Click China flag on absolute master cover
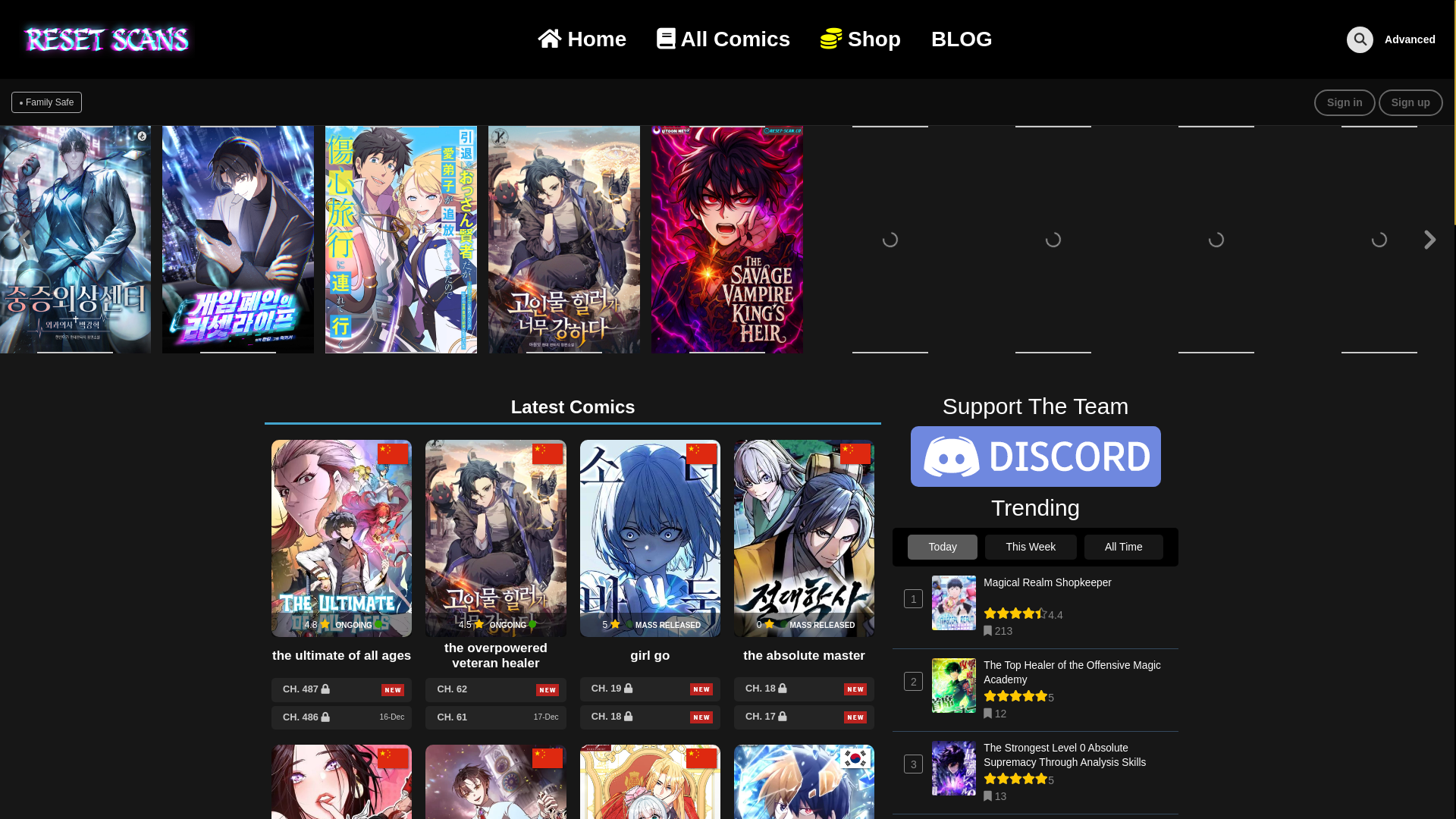 (x=855, y=453)
